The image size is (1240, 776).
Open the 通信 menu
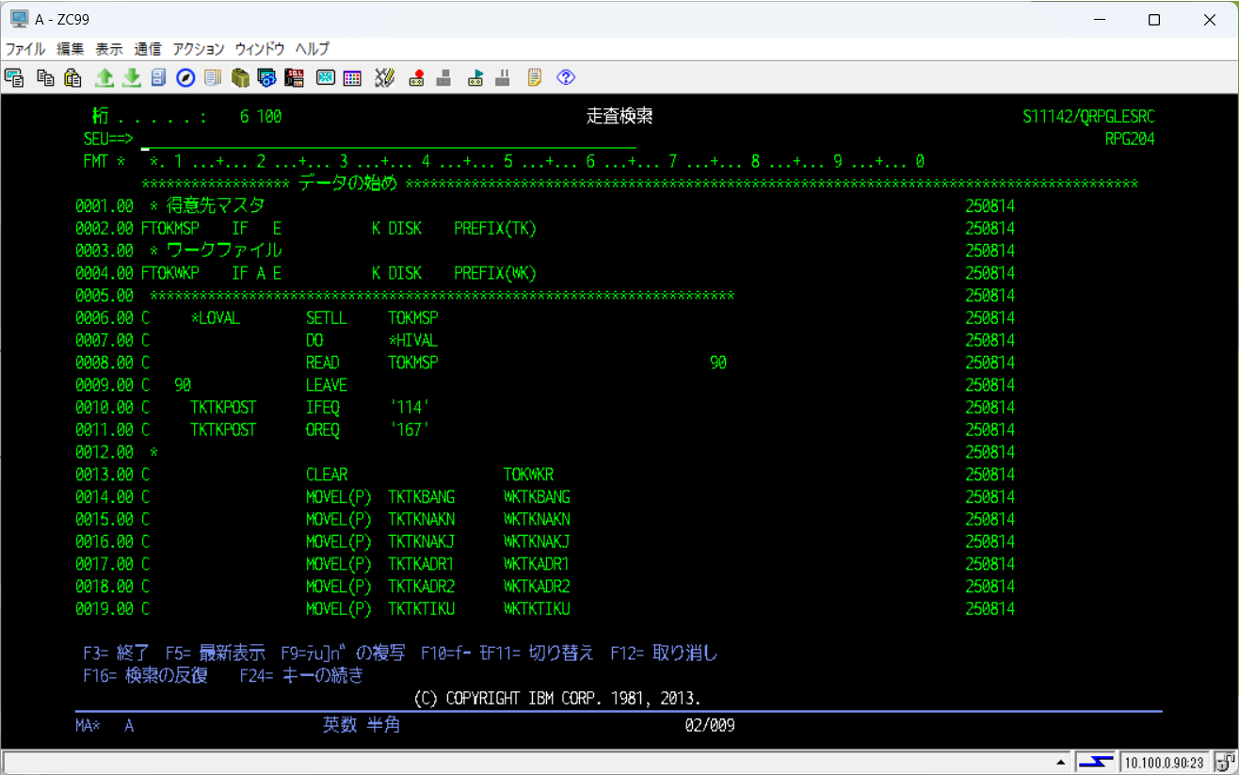tap(148, 49)
